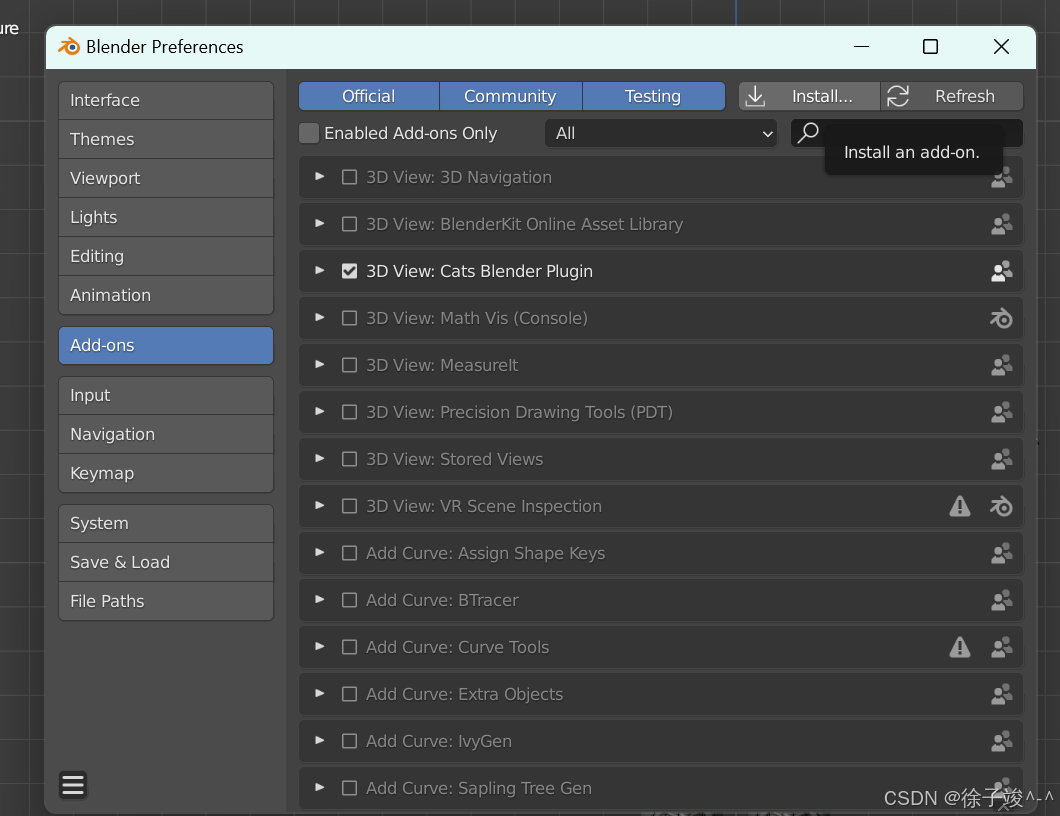Toggle the Community support level filter
1060x816 pixels.
(510, 96)
